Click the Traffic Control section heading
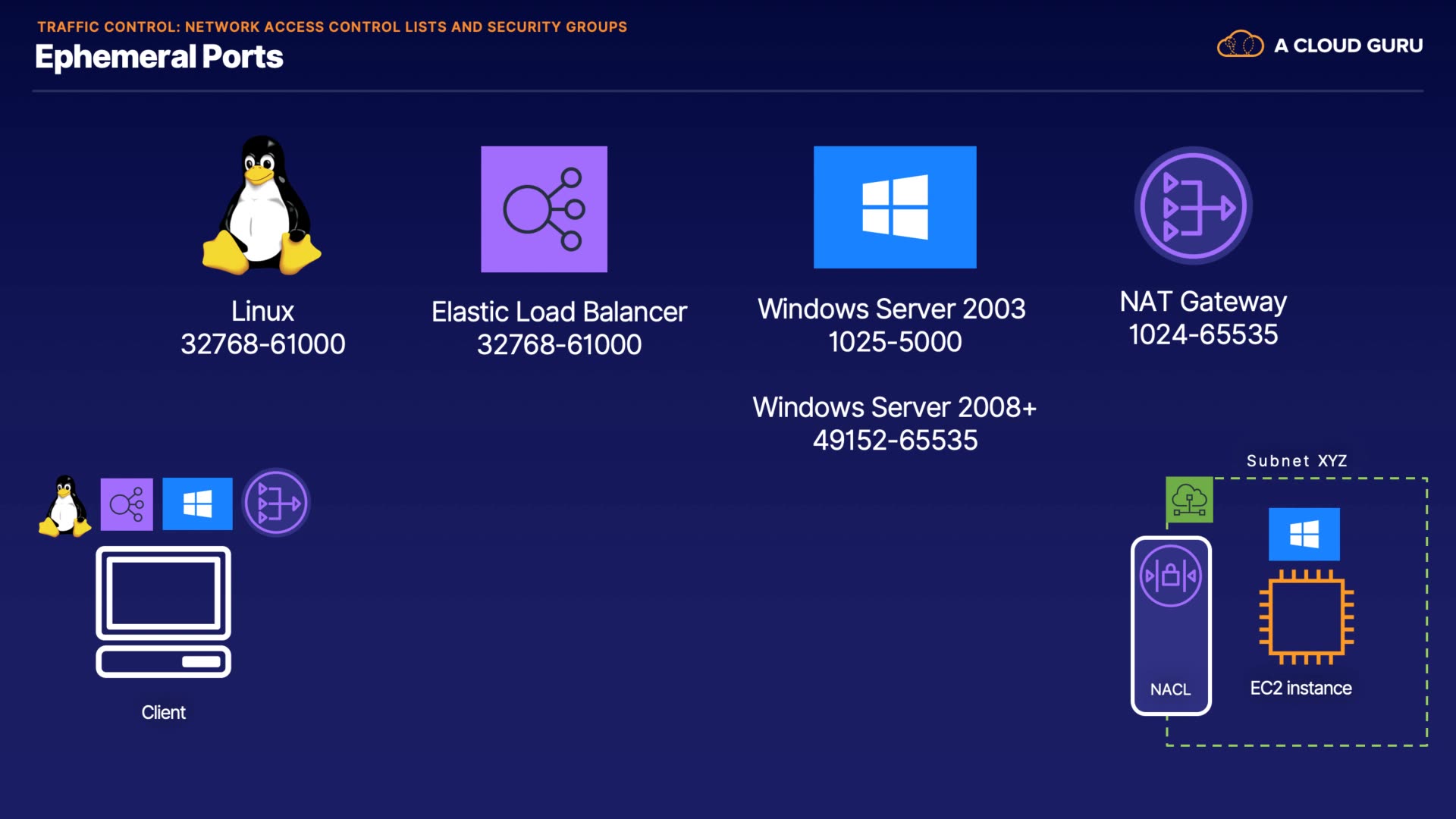The width and height of the screenshot is (1456, 819). pyautogui.click(x=332, y=27)
